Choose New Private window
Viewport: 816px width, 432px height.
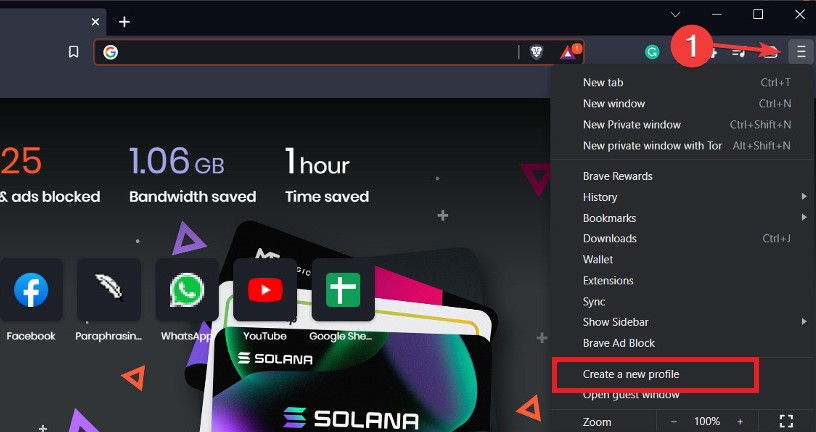[682, 124]
